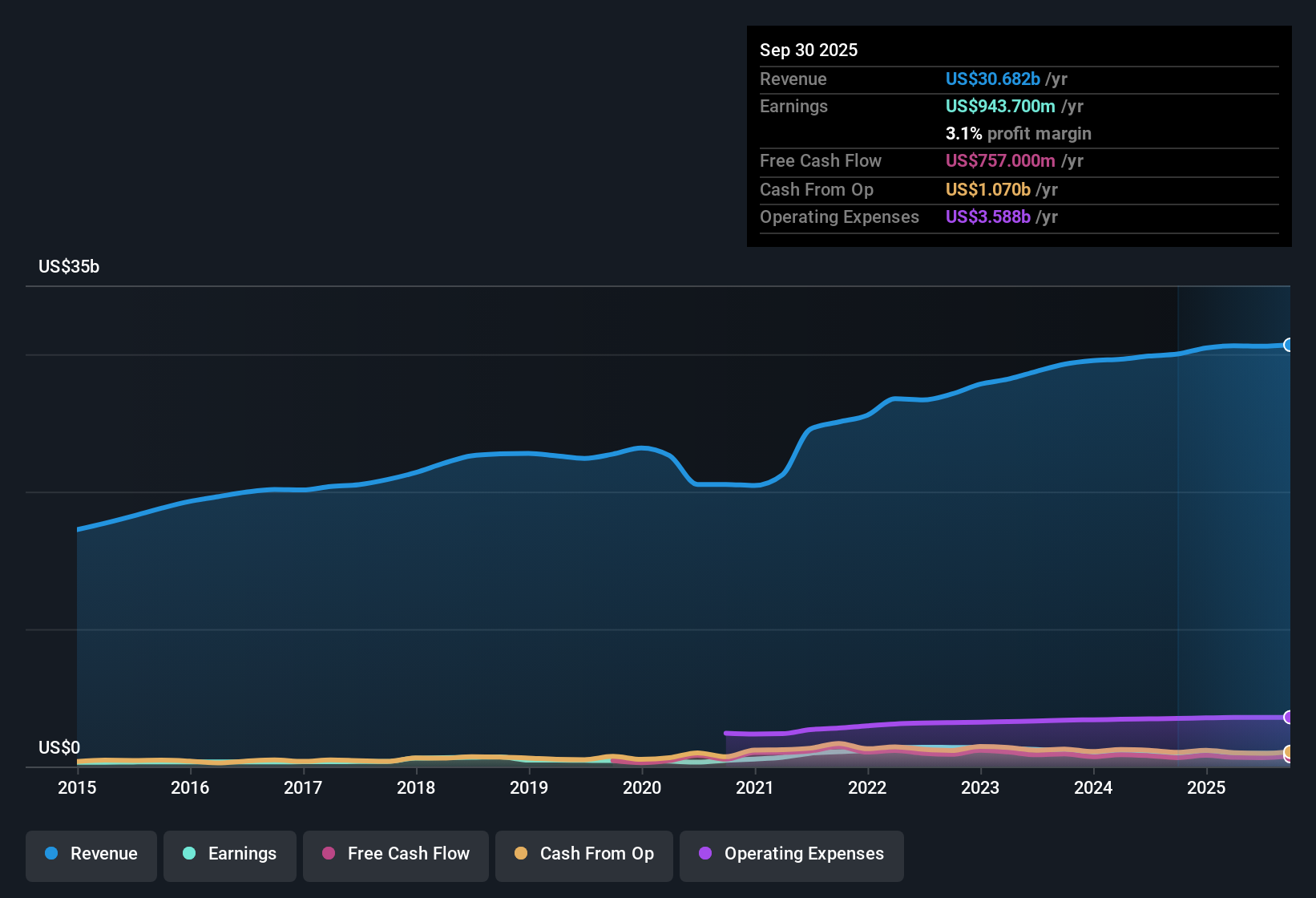Select the Operating Expenses endpoint marker
1316x898 pixels.
pyautogui.click(x=1289, y=718)
